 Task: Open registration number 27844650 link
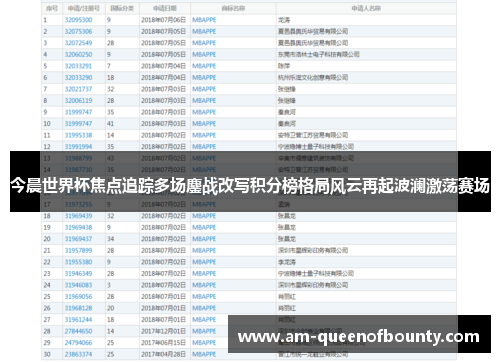(x=78, y=331)
